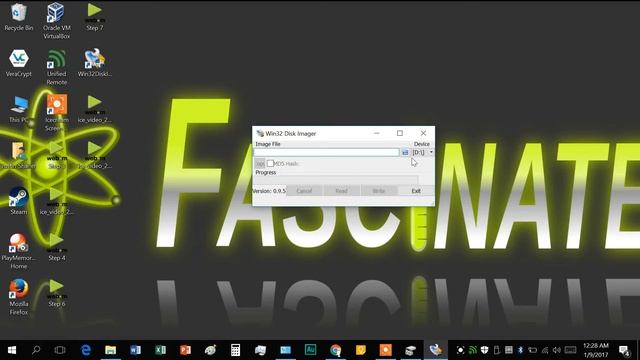Close the Win32 Disk Imager window
The image size is (640, 360).
[423, 133]
